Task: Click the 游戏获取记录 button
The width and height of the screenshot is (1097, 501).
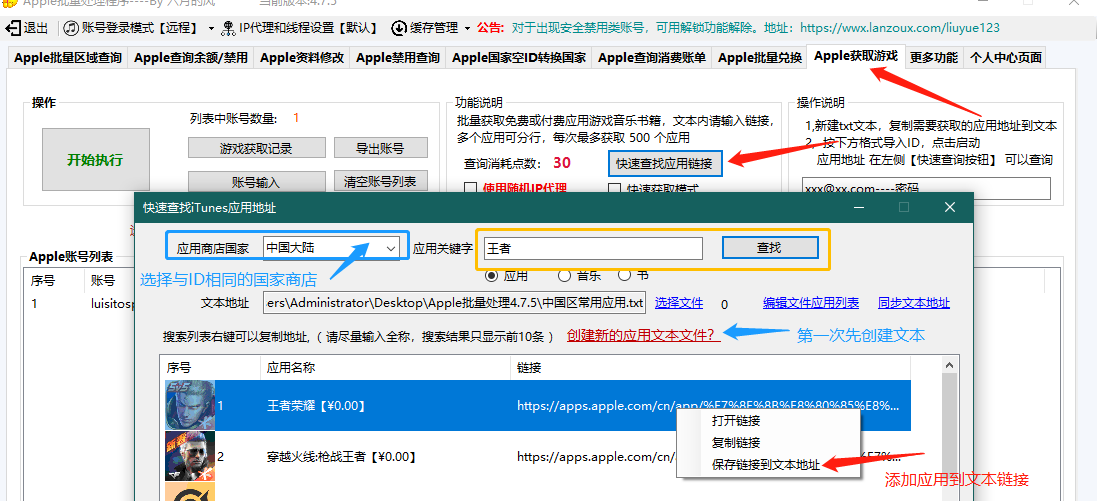Action: (257, 148)
